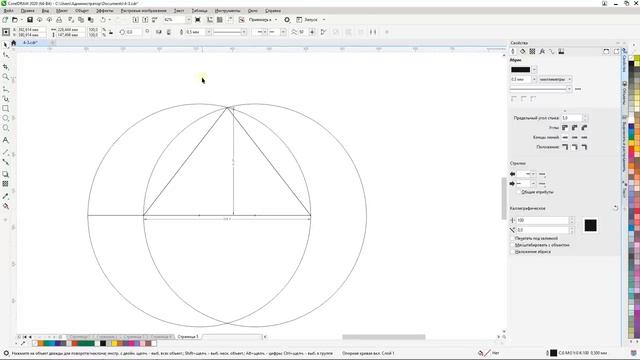
Task: Select the Pick tool in the toolbox
Action: (x=6, y=44)
